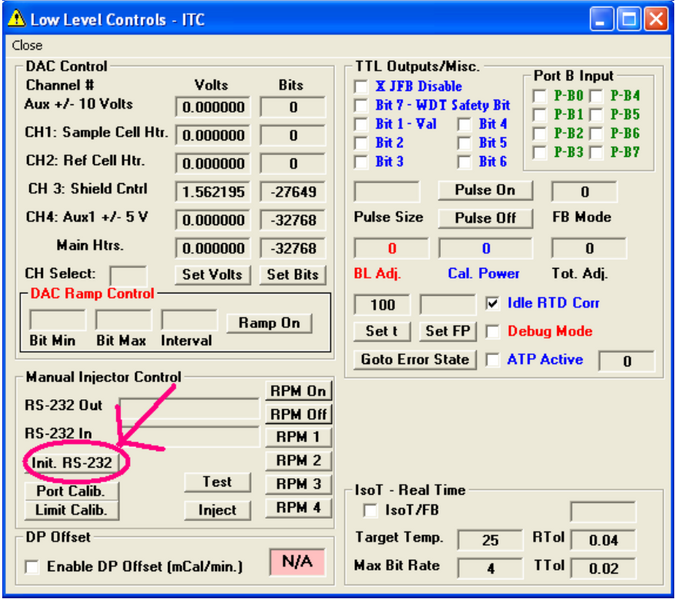675x599 pixels.
Task: Select the RPM 4 button
Action: click(298, 508)
